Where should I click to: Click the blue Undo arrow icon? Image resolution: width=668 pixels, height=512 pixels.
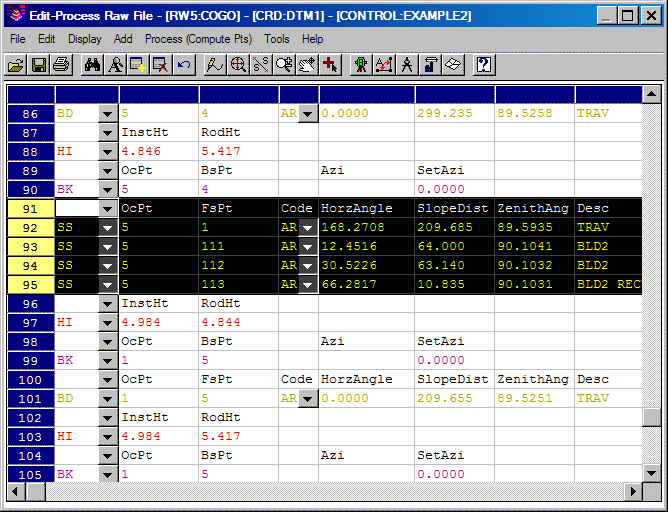coord(184,65)
